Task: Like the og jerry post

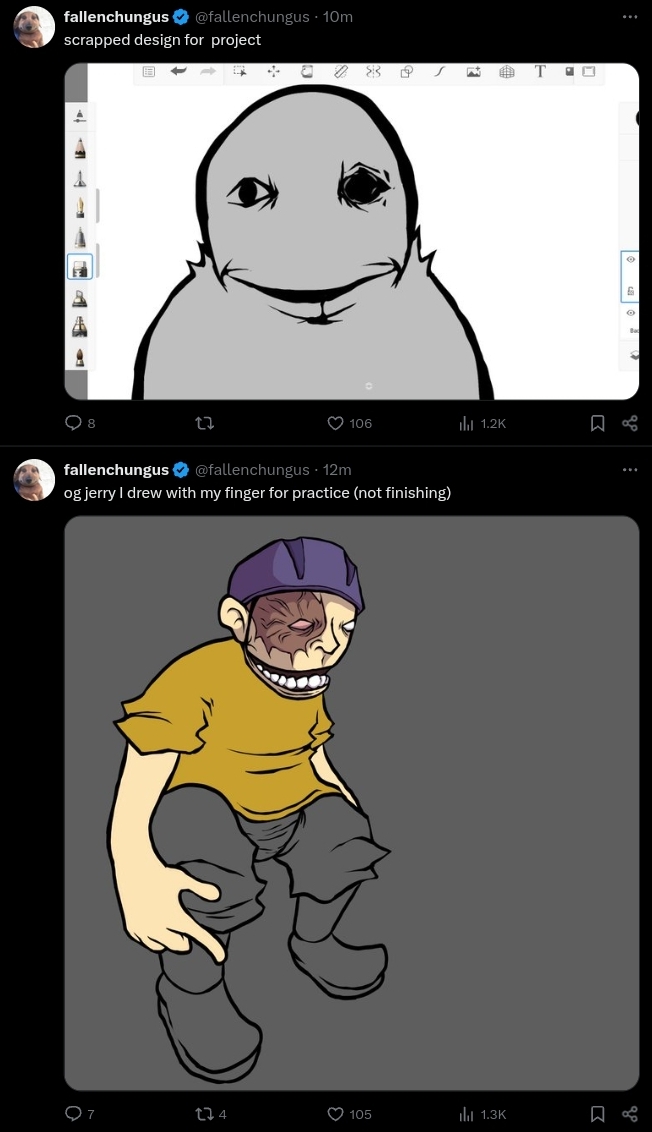Action: tap(337, 1114)
